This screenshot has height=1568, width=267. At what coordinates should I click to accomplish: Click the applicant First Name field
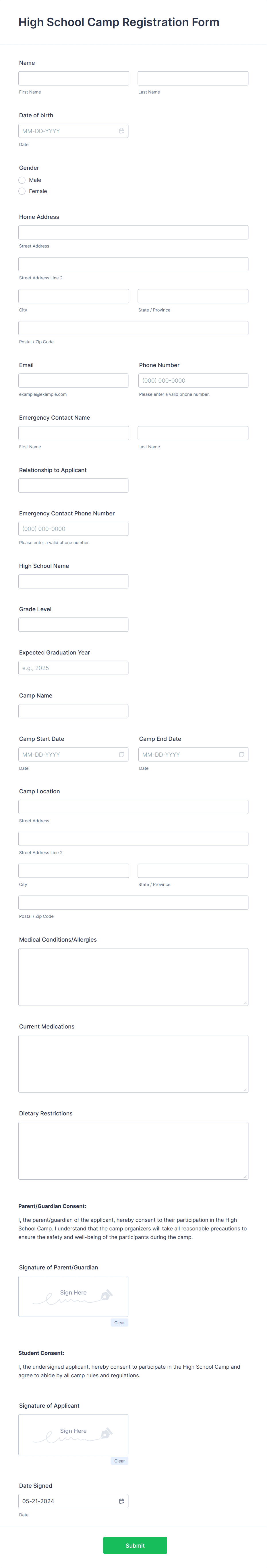coord(74,78)
